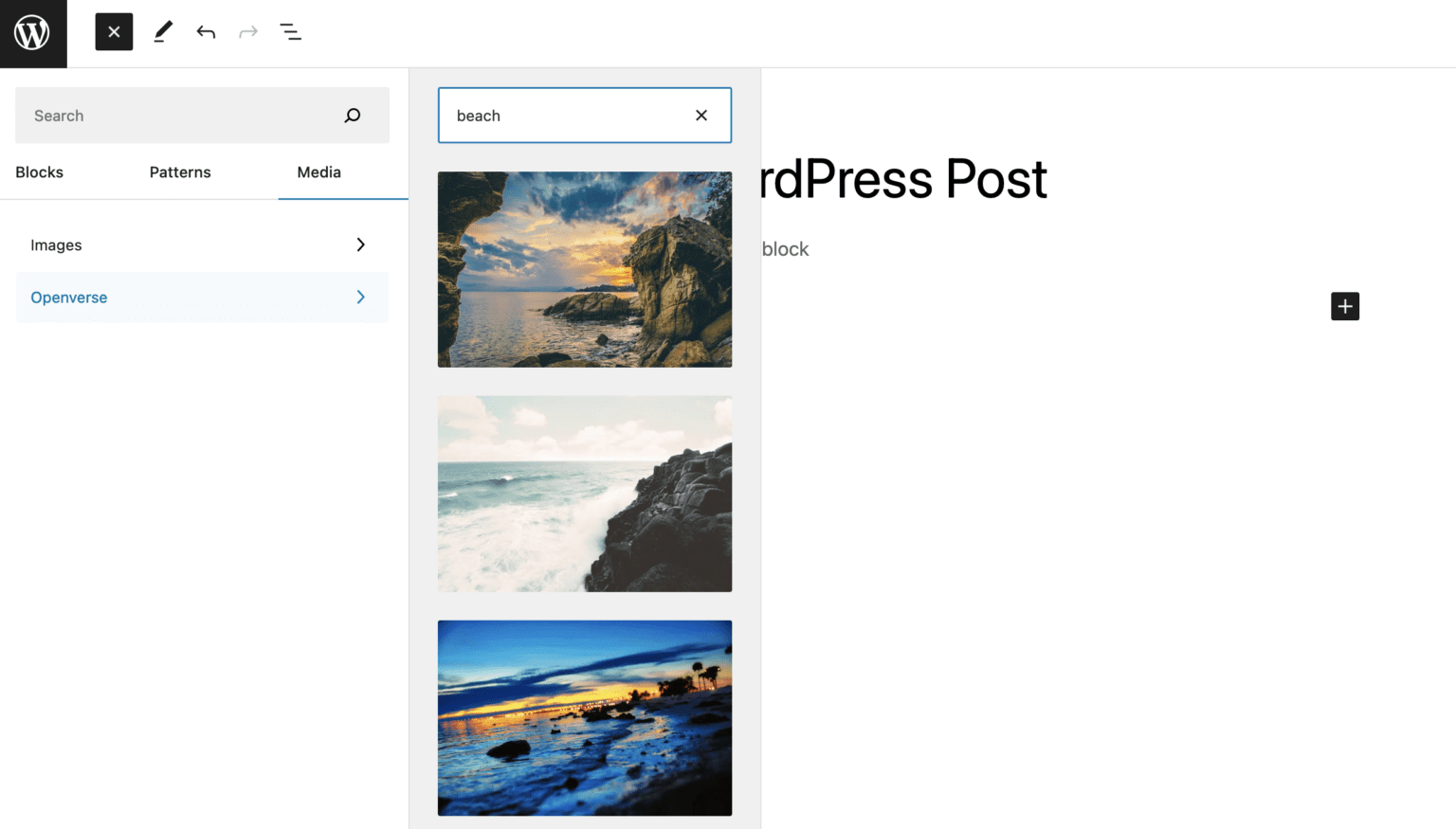The image size is (1456, 829).
Task: Switch to the Blocks tab
Action: (39, 172)
